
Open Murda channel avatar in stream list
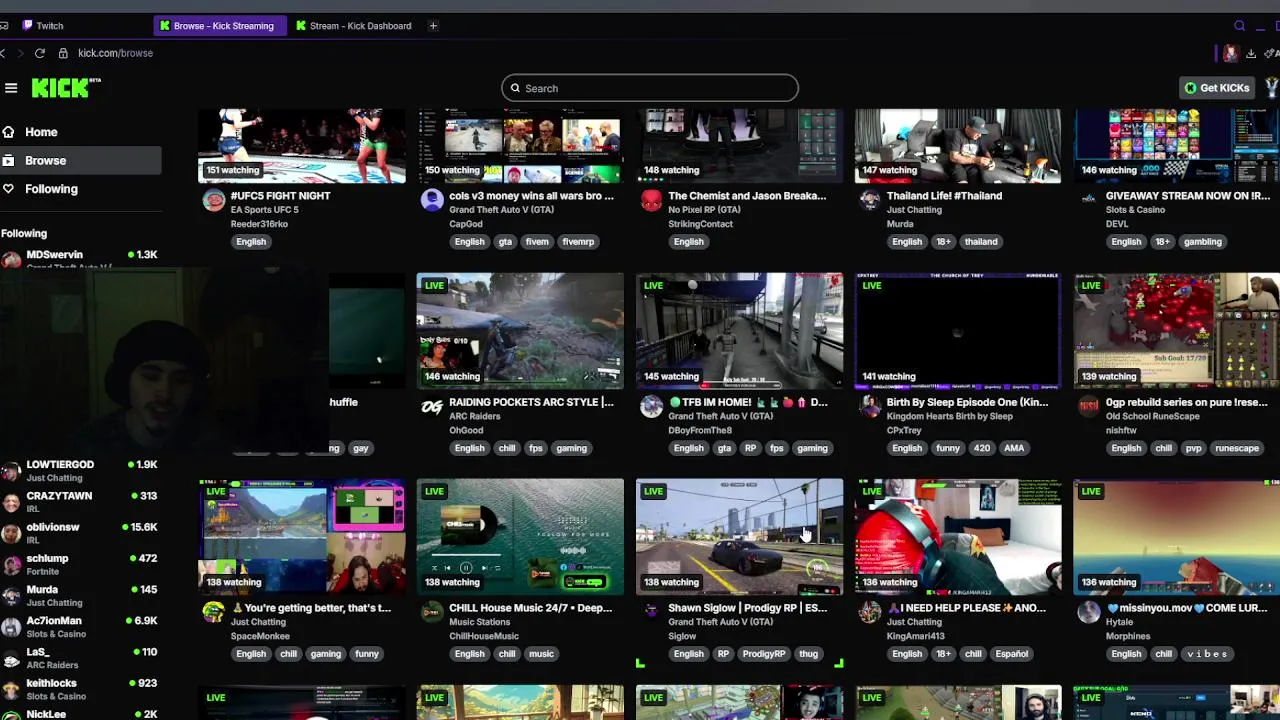coord(870,200)
